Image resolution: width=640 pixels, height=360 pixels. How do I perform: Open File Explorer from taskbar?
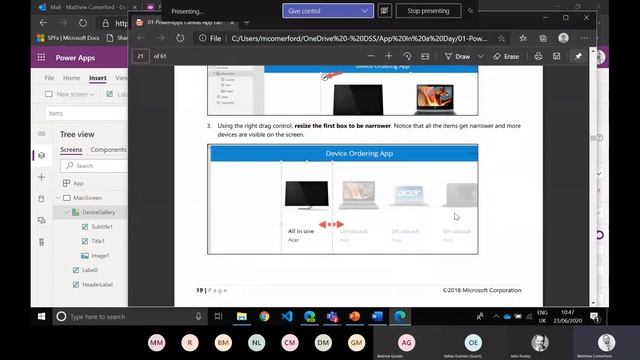click(x=242, y=316)
